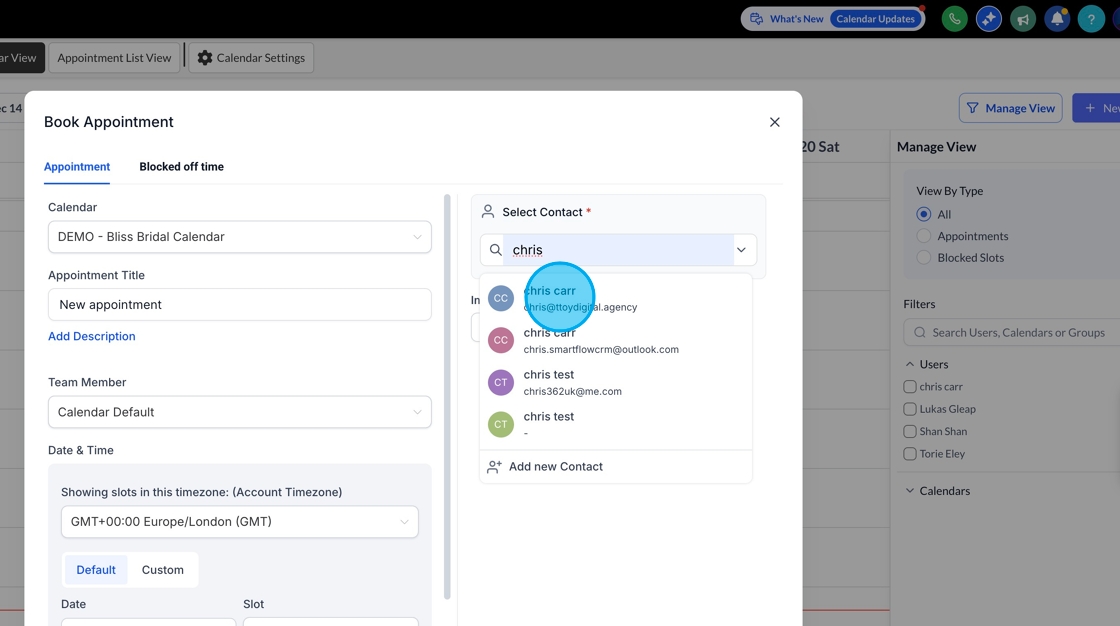
Task: Click Add new Contact
Action: pos(616,467)
